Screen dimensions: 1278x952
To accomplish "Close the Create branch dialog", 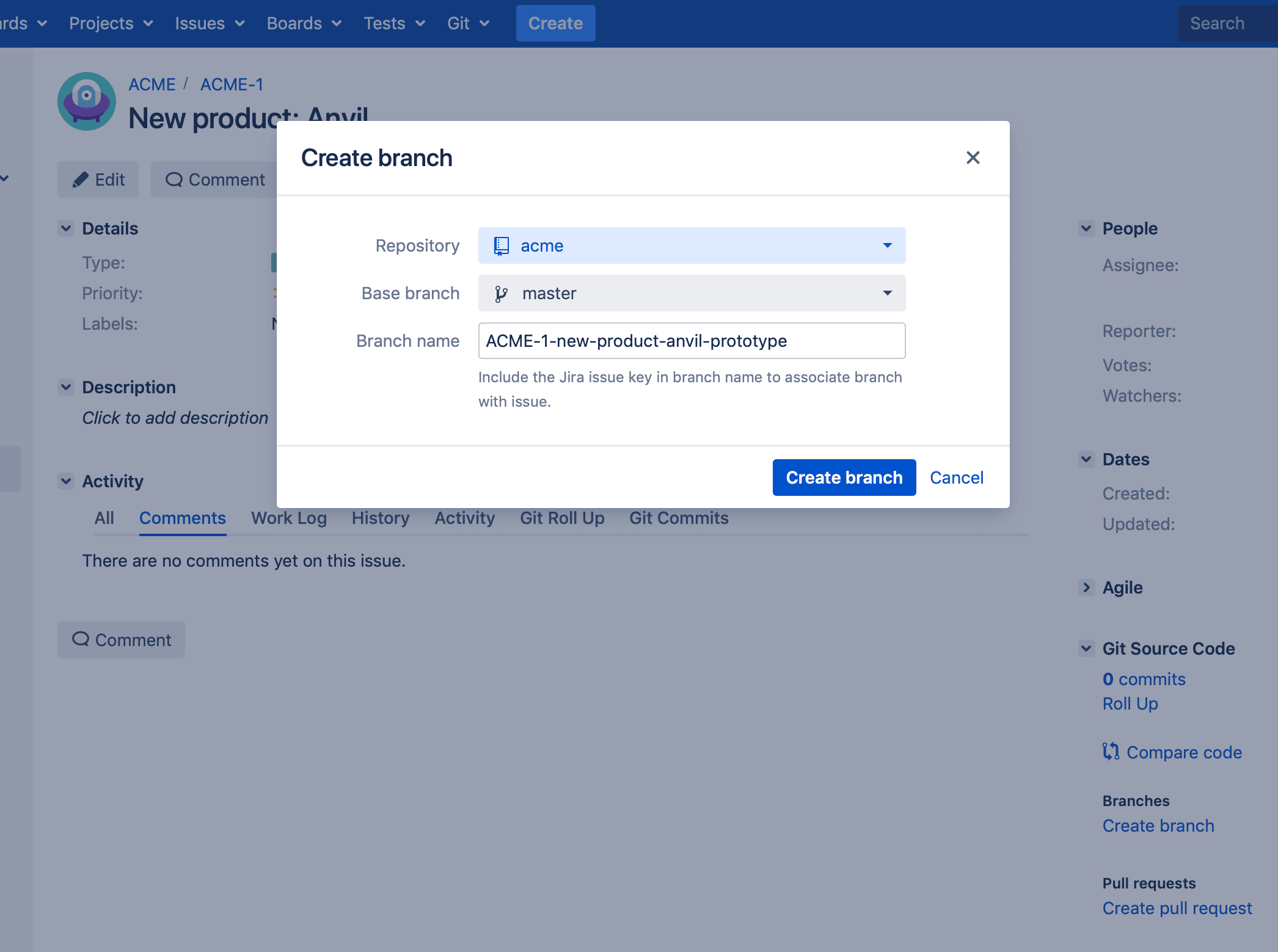I will click(x=973, y=158).
